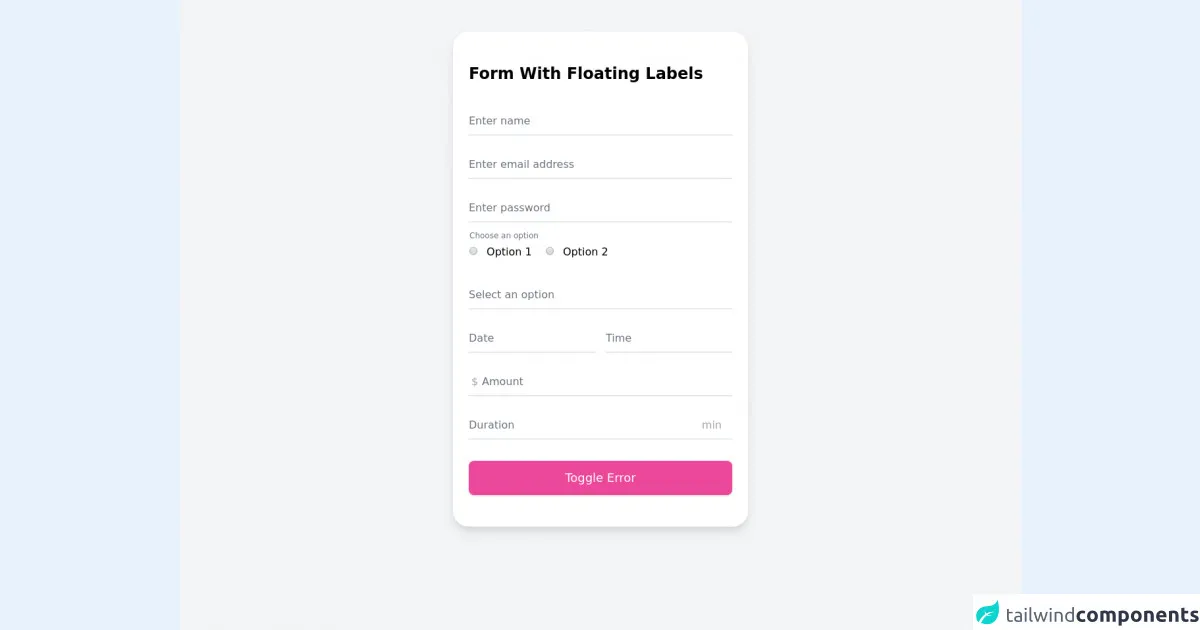Image resolution: width=1200 pixels, height=630 pixels.
Task: Focus the "Enter password" field
Action: (600, 208)
